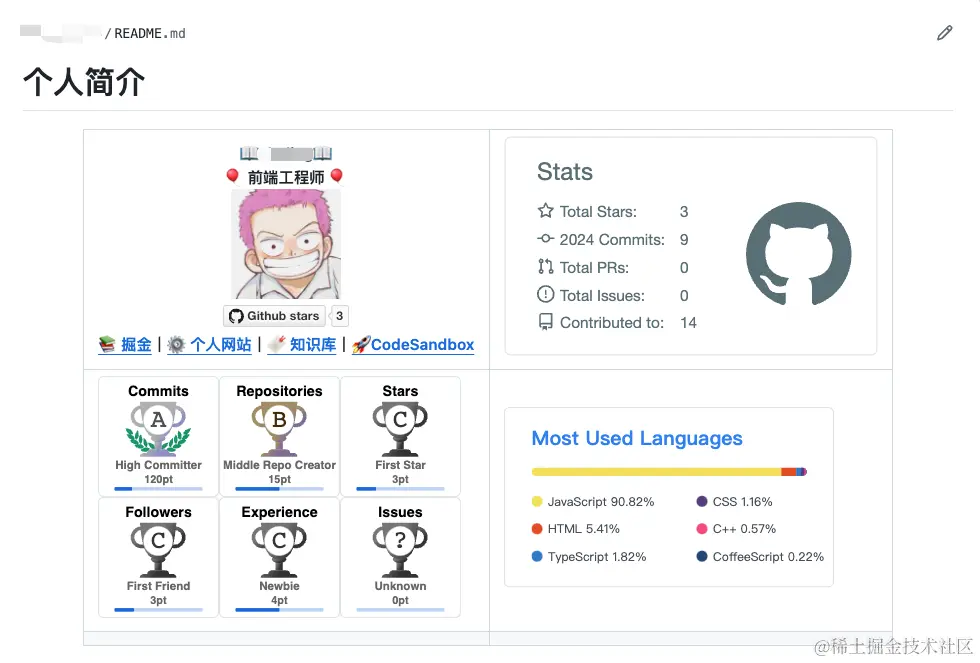The width and height of the screenshot is (980, 663).
Task: Click the 'JavaScript 90.82%' language entry
Action: (x=592, y=502)
